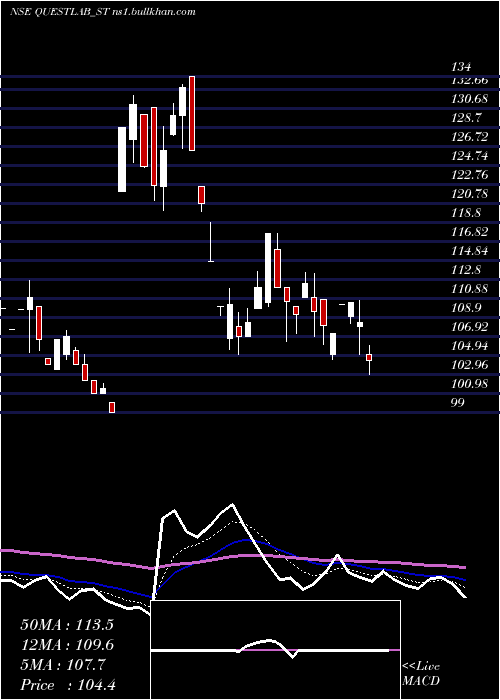Click the 134 price axis label

coord(461,67)
